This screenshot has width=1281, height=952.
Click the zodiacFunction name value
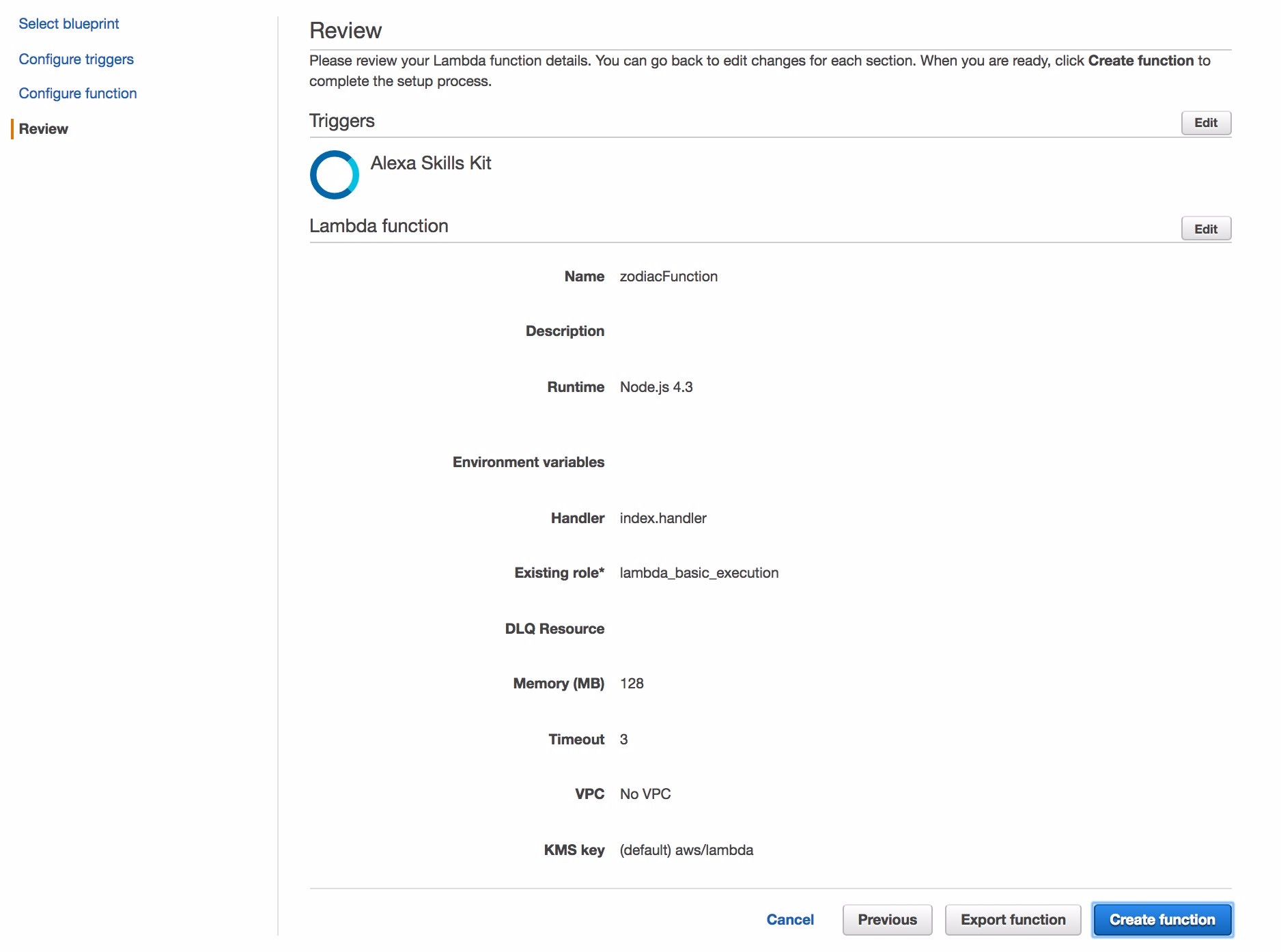668,277
